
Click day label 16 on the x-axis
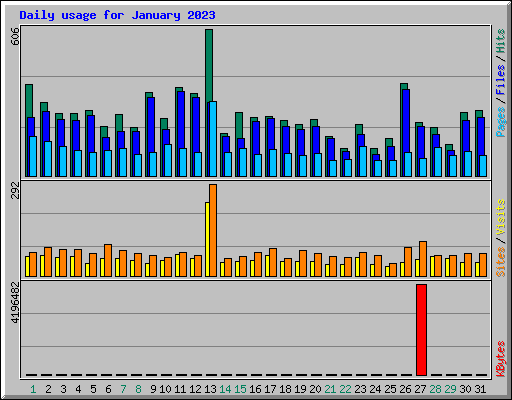coord(255,389)
